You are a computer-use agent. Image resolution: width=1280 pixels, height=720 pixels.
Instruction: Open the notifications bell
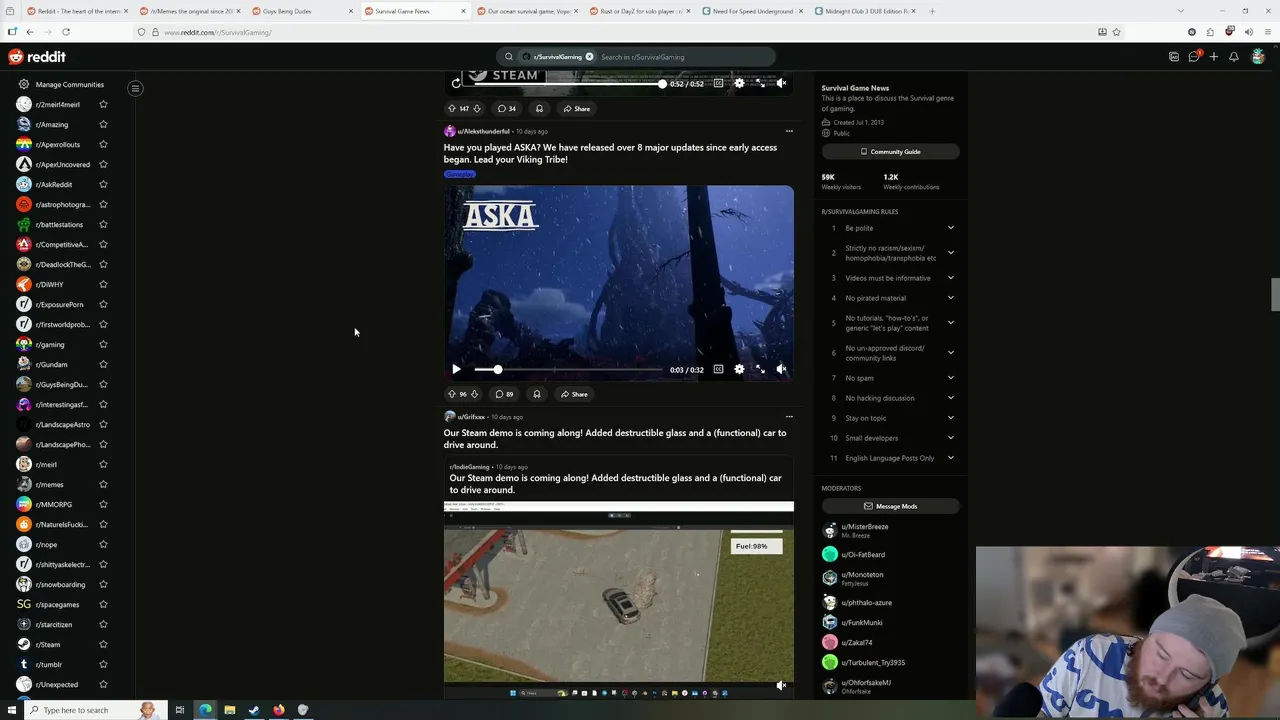click(x=1234, y=57)
